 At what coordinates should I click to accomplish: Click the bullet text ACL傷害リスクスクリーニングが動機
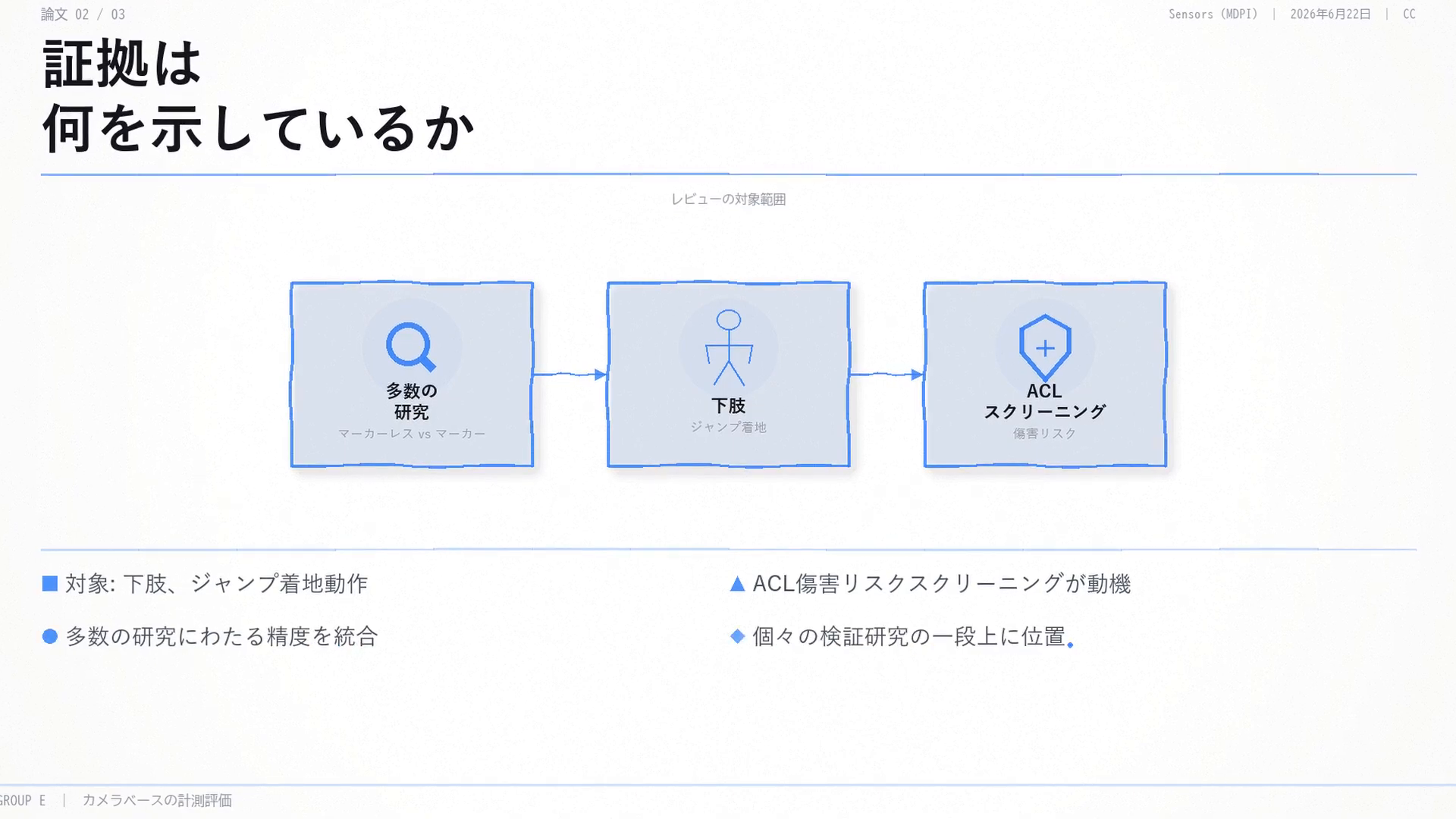(x=942, y=583)
